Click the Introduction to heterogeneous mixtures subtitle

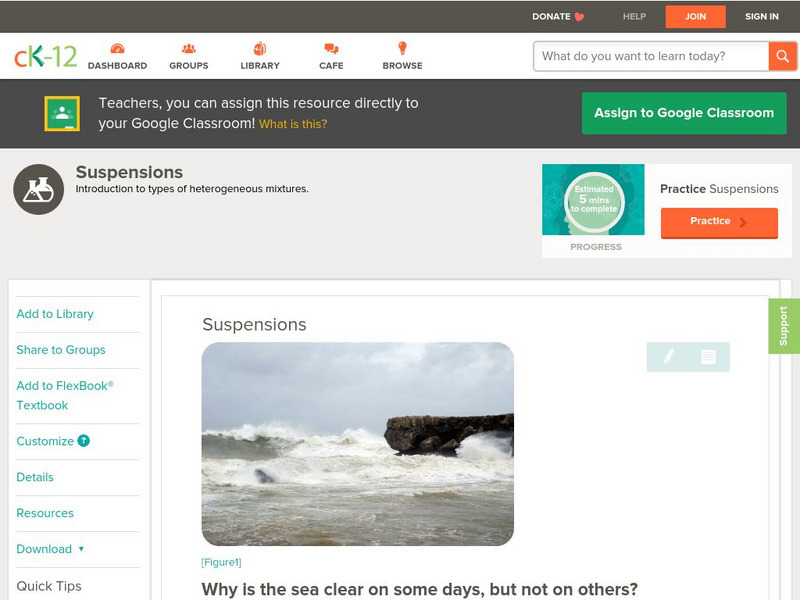[192, 189]
